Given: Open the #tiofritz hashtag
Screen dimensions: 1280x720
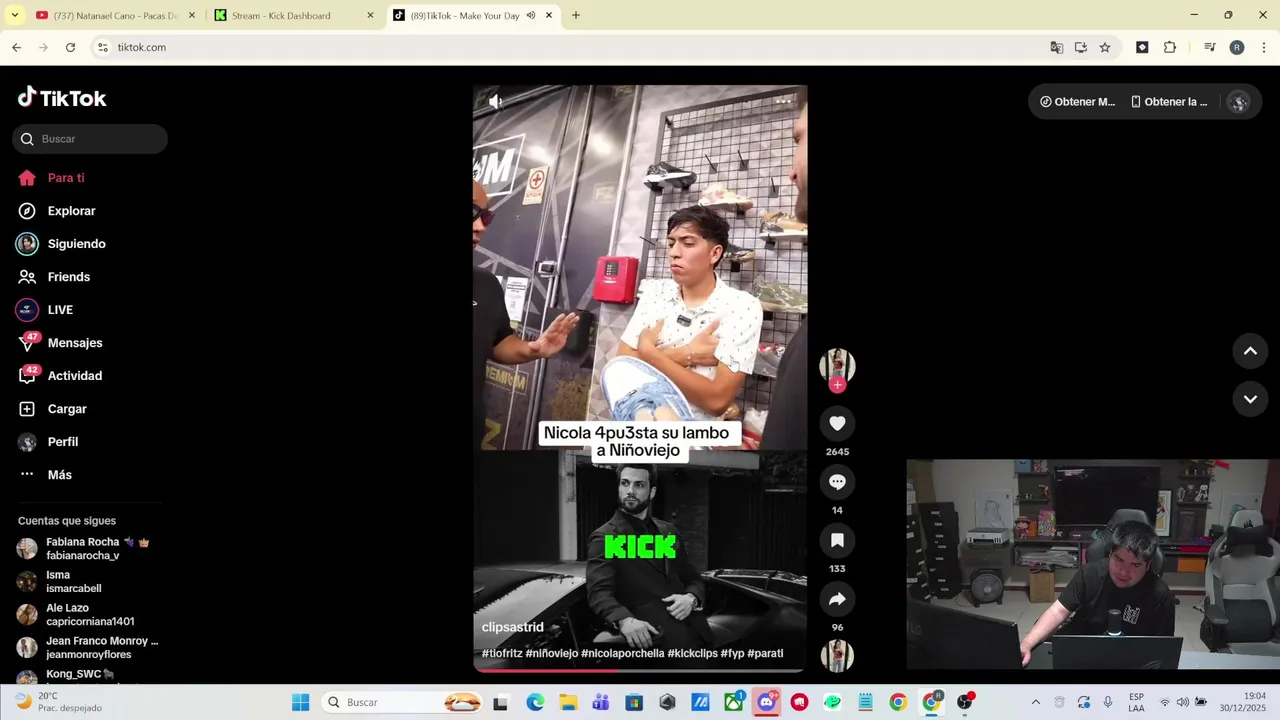Looking at the screenshot, I should tap(502, 653).
